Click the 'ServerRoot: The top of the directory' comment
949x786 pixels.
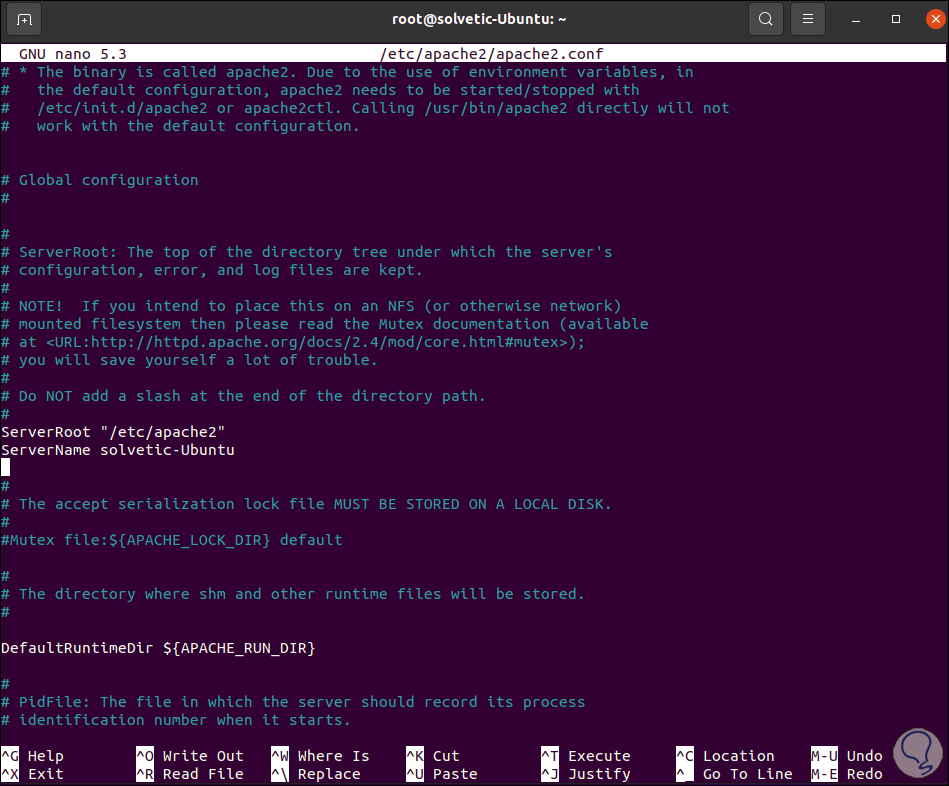click(x=306, y=252)
